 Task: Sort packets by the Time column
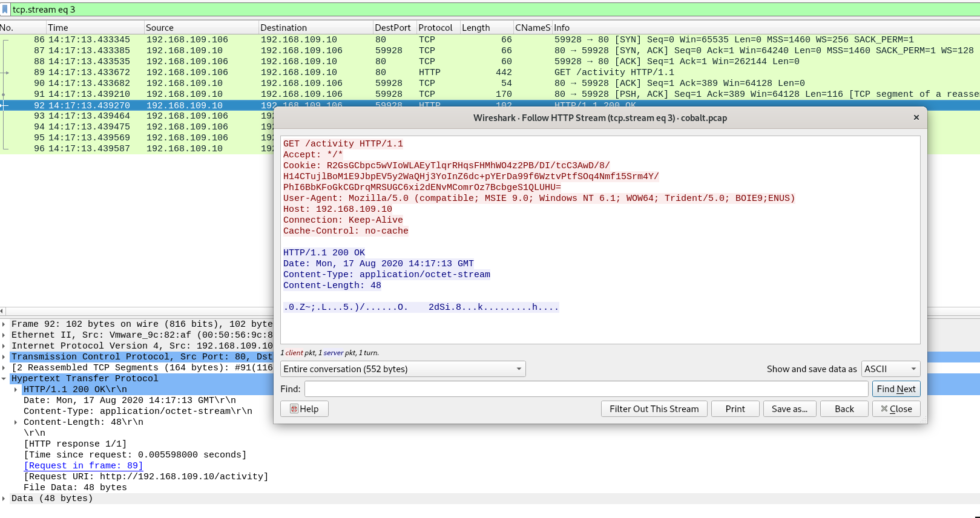(94, 27)
